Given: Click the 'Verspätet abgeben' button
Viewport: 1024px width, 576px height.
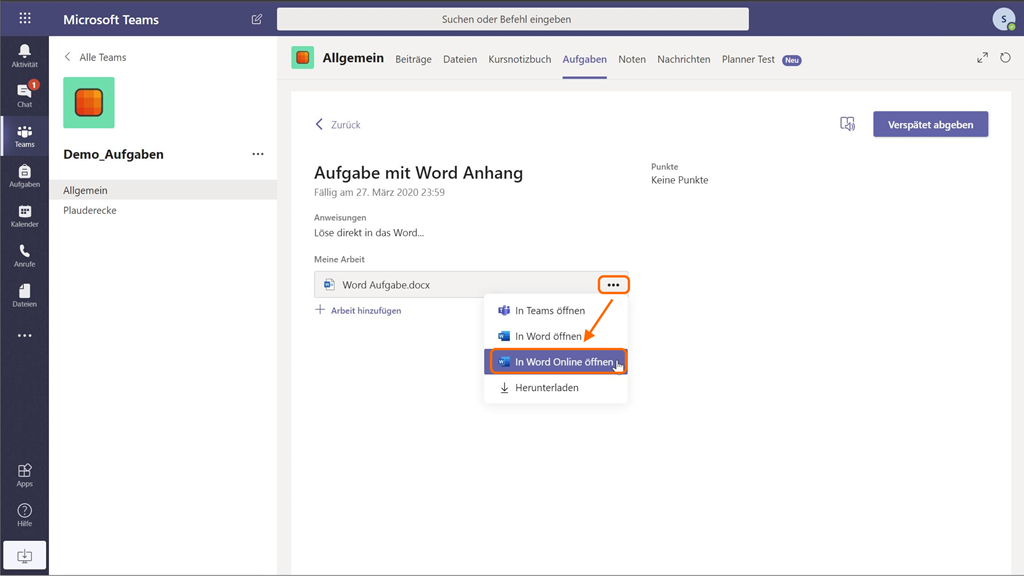Looking at the screenshot, I should (x=930, y=124).
